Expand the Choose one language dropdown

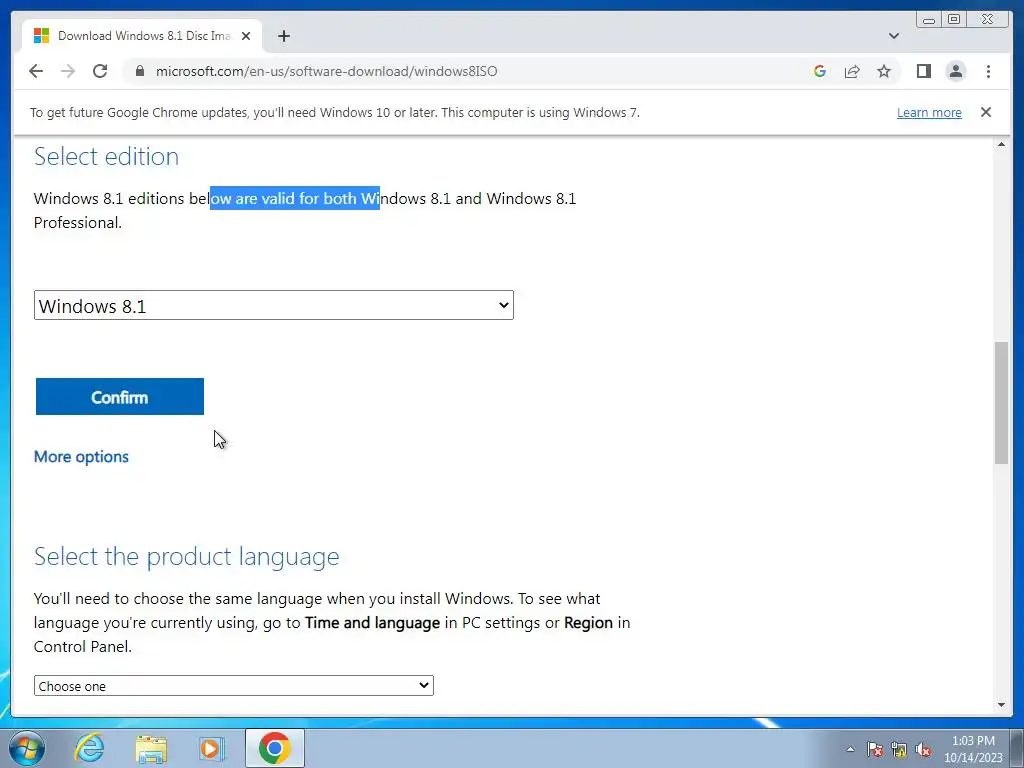234,686
